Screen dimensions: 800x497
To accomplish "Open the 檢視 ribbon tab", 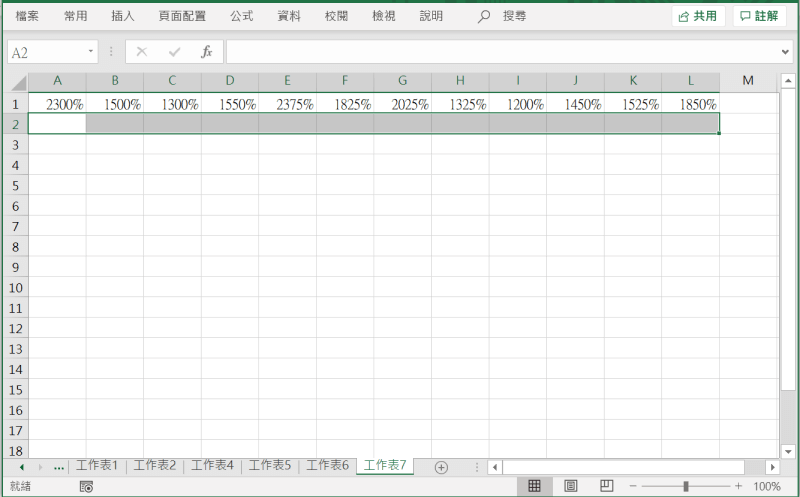I will (x=384, y=16).
